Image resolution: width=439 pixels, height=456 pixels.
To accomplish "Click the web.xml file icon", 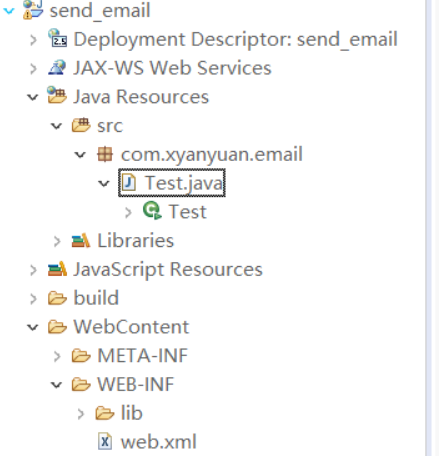I will 105,441.
